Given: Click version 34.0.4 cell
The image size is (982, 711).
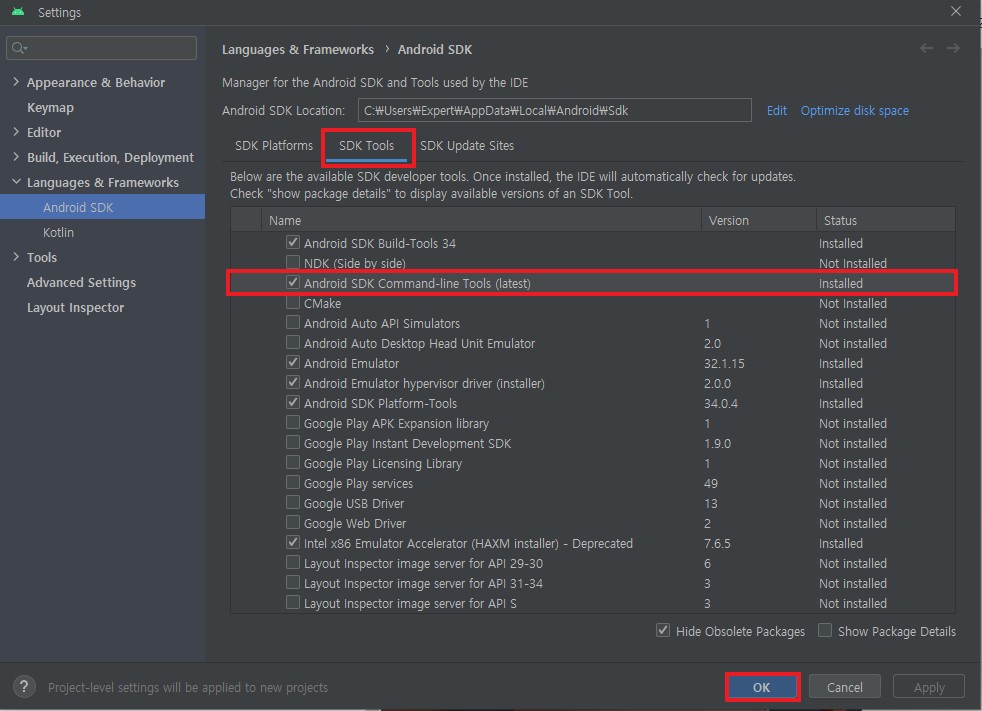Looking at the screenshot, I should 720,403.
